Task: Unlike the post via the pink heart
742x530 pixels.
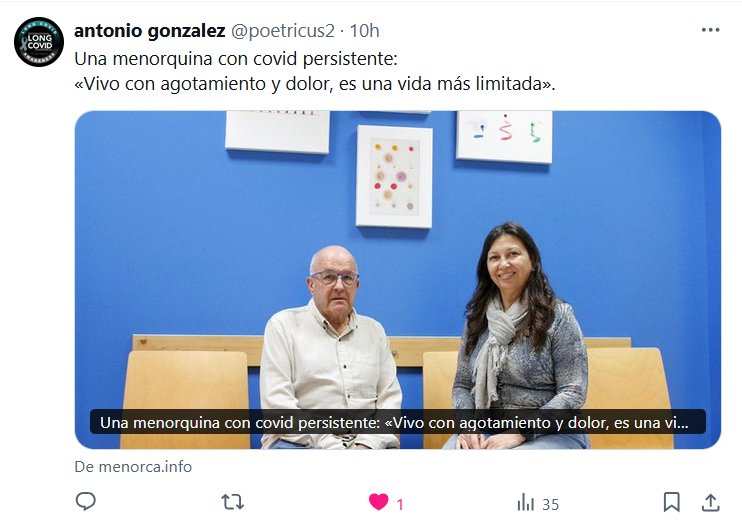Action: 379,502
